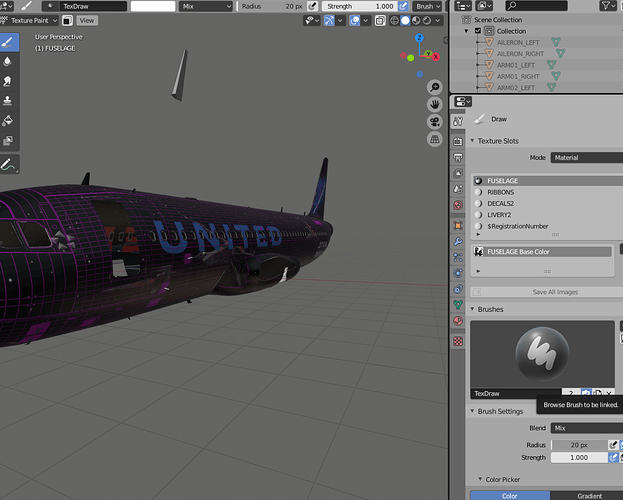Open the shading options dropdown arrow
This screenshot has height=500, width=623.
438,20
